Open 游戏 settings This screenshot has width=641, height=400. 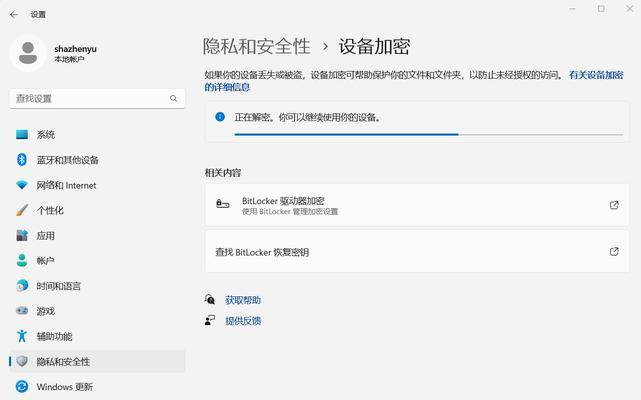click(x=97, y=311)
